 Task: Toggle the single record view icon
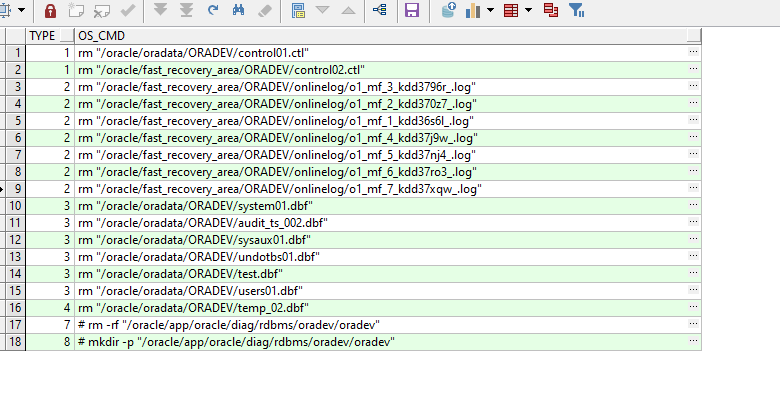coord(298,10)
